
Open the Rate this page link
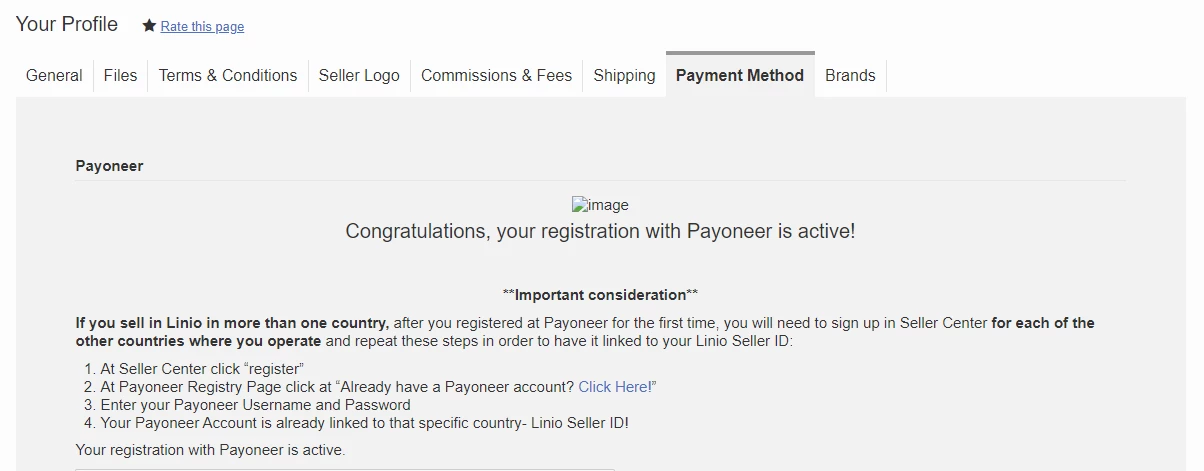202,27
